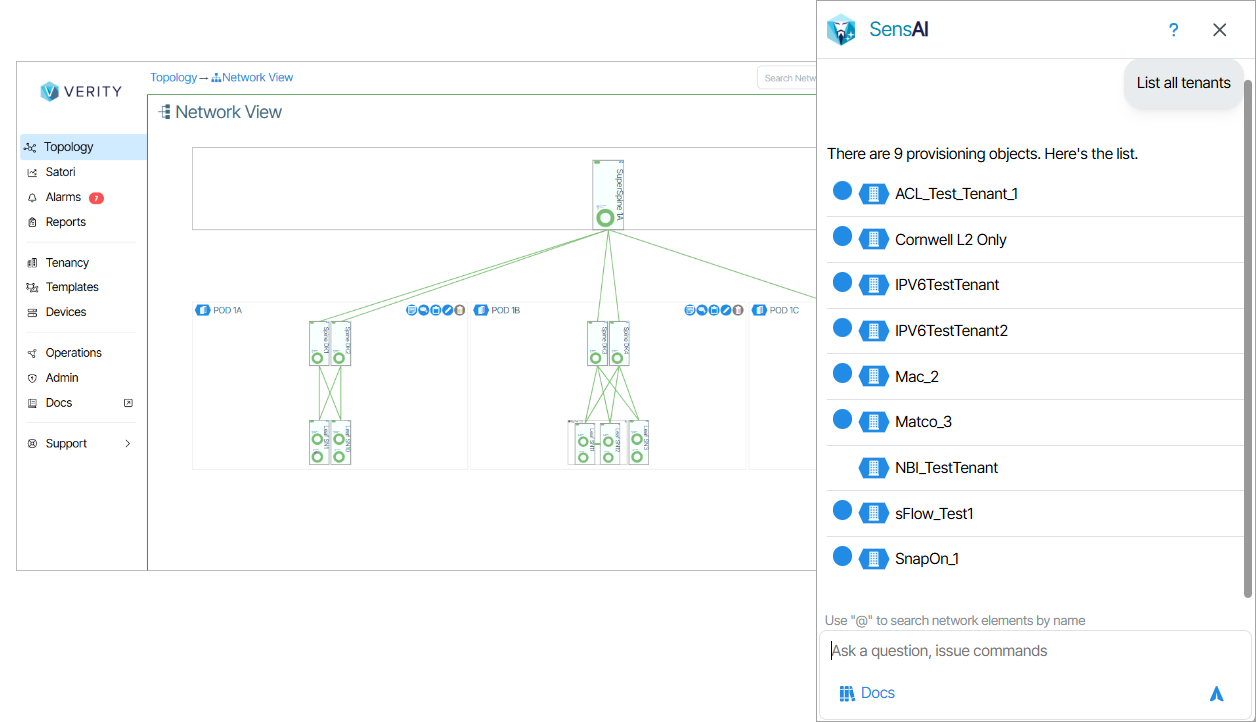Select the NBI_TestTenant list entry
Viewport: 1256px width, 722px height.
tap(946, 468)
